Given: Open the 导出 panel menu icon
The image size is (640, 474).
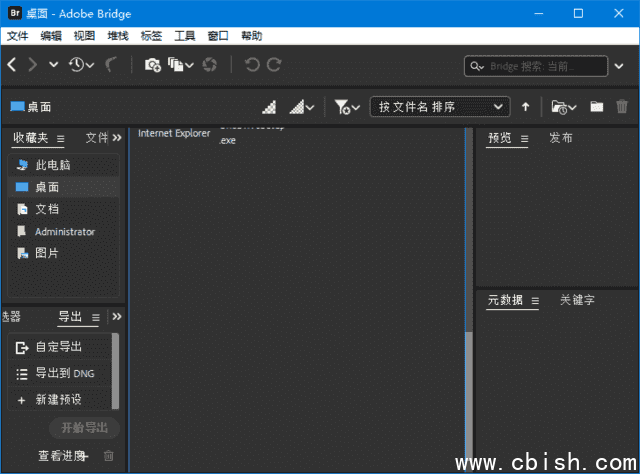Looking at the screenshot, I should pyautogui.click(x=96, y=317).
